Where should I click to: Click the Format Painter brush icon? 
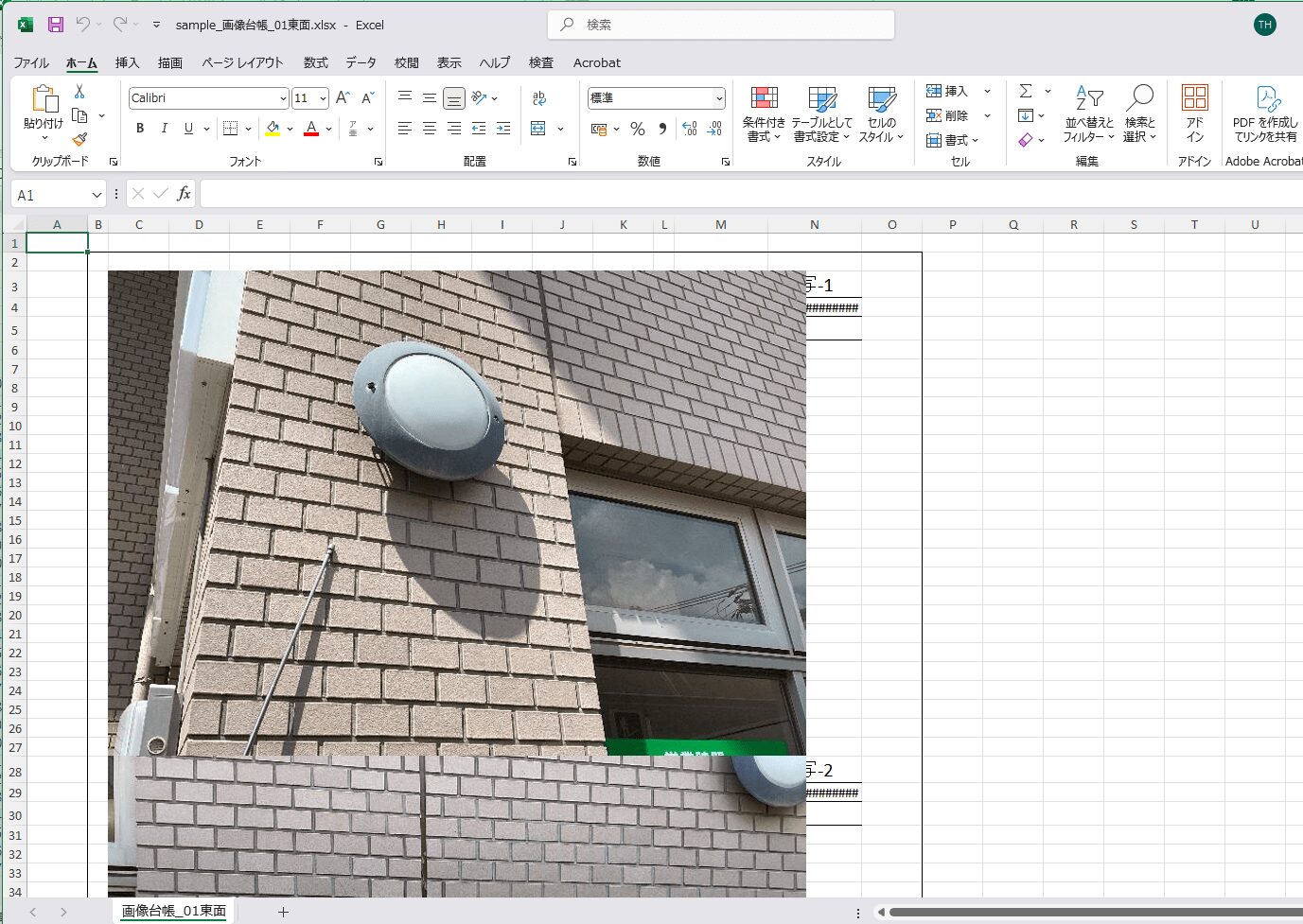pos(79,139)
